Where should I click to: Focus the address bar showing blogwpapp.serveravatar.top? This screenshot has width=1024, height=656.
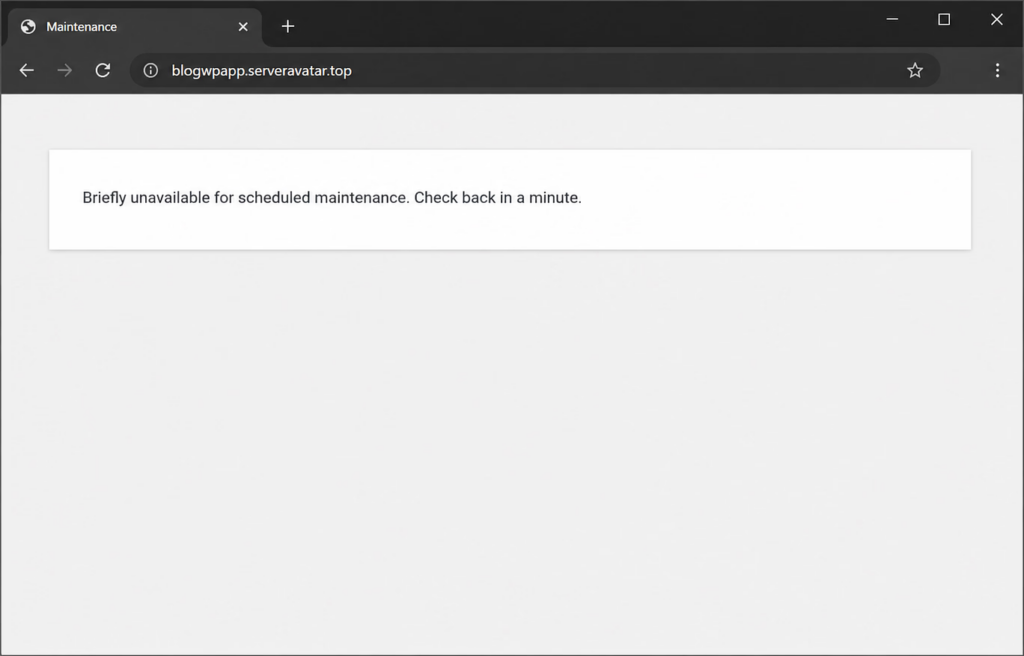tap(535, 71)
